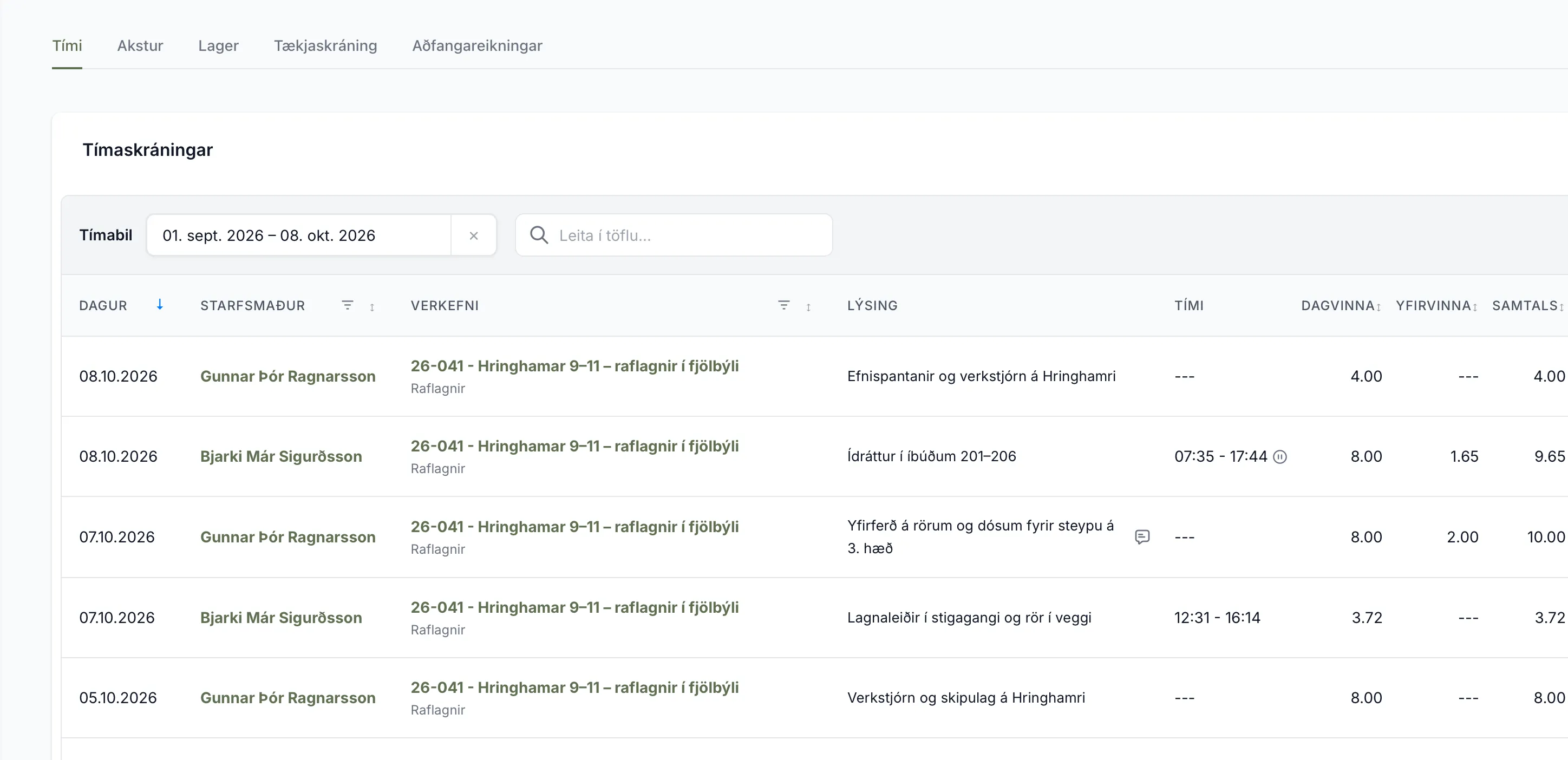Open Starfsmaður column filter icon

tap(348, 305)
